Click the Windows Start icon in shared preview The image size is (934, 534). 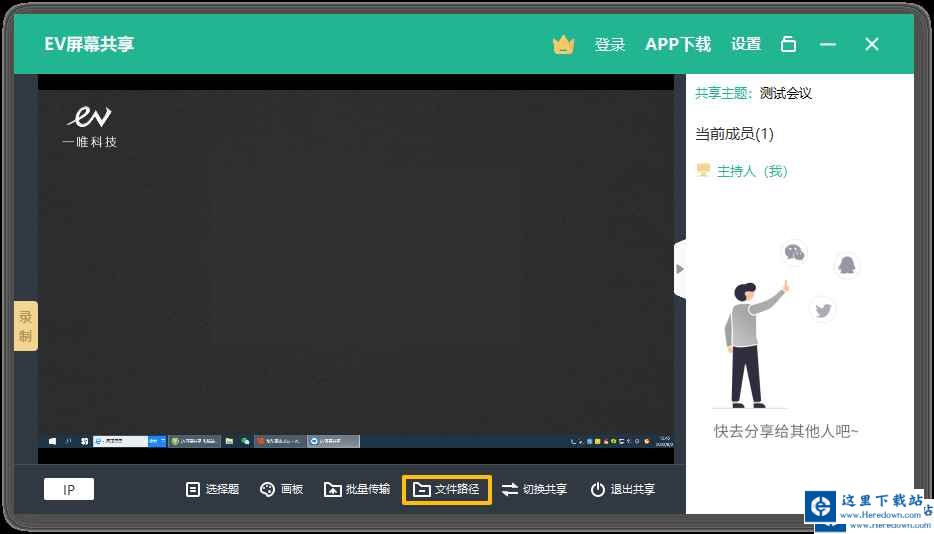[52, 441]
